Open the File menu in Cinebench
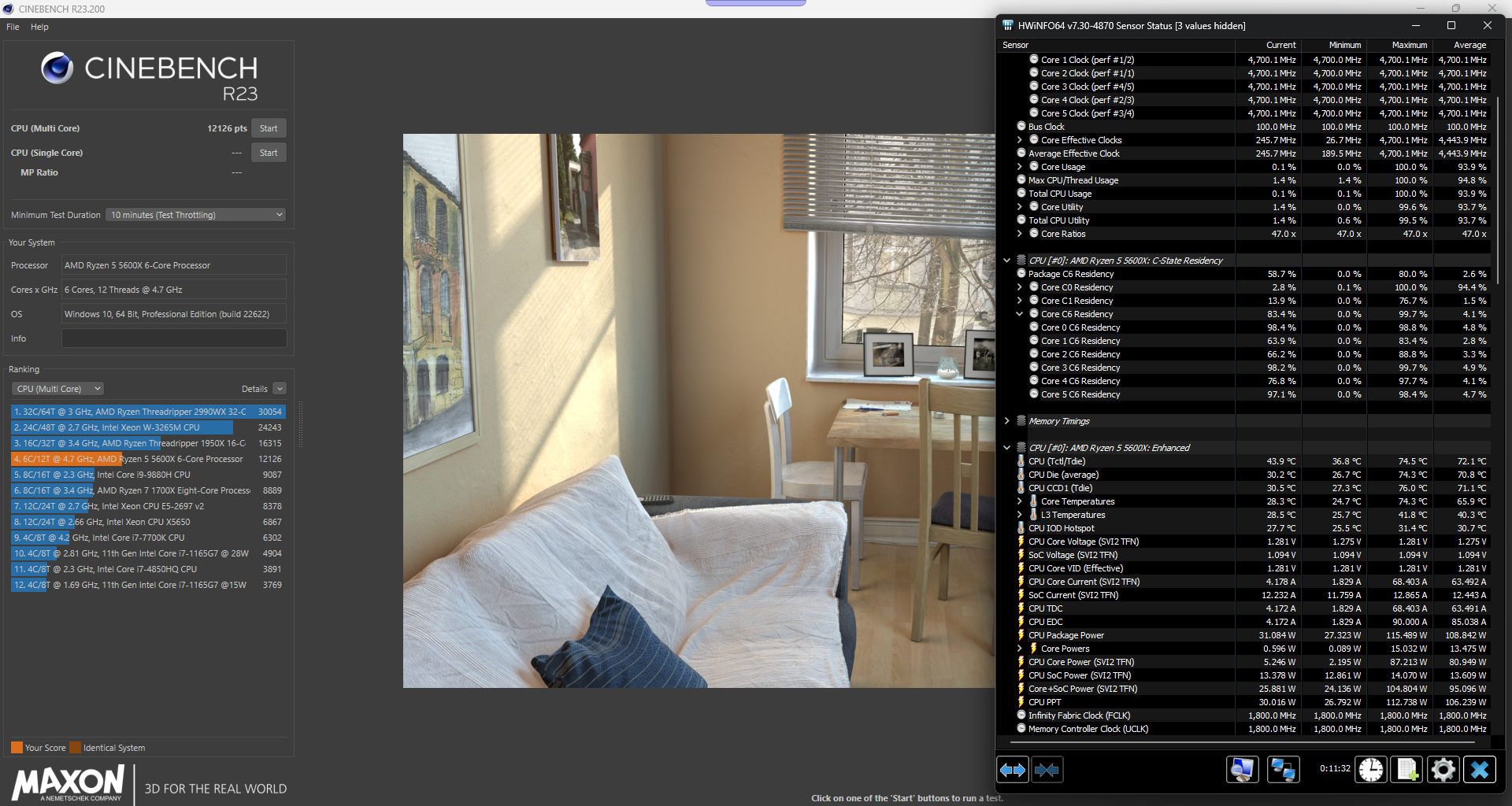1512x806 pixels. (x=13, y=27)
